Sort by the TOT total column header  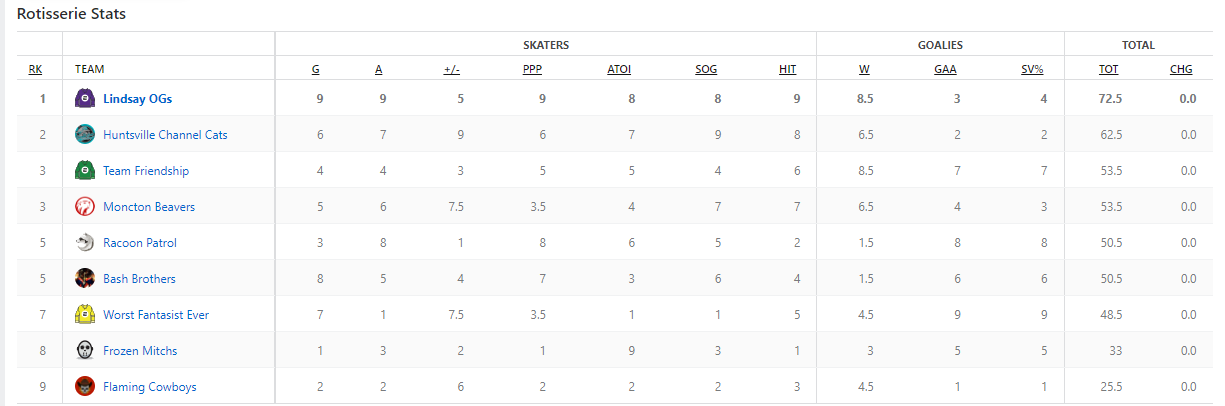pyautogui.click(x=1108, y=70)
